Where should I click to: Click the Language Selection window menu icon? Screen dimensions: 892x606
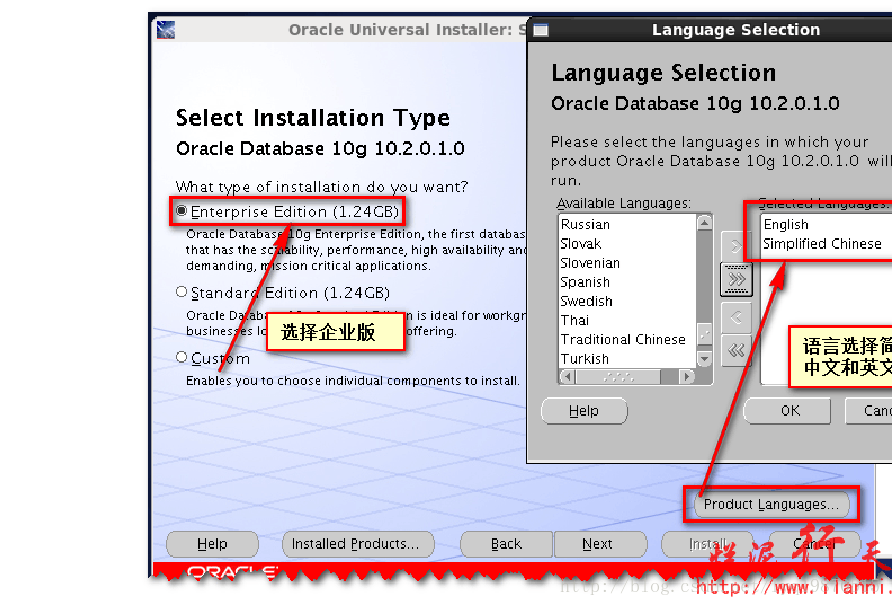(541, 30)
